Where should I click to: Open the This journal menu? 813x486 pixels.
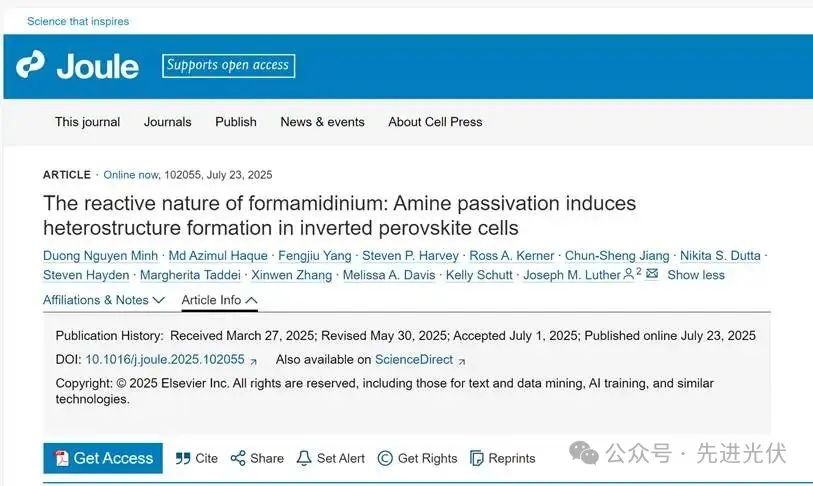[87, 122]
